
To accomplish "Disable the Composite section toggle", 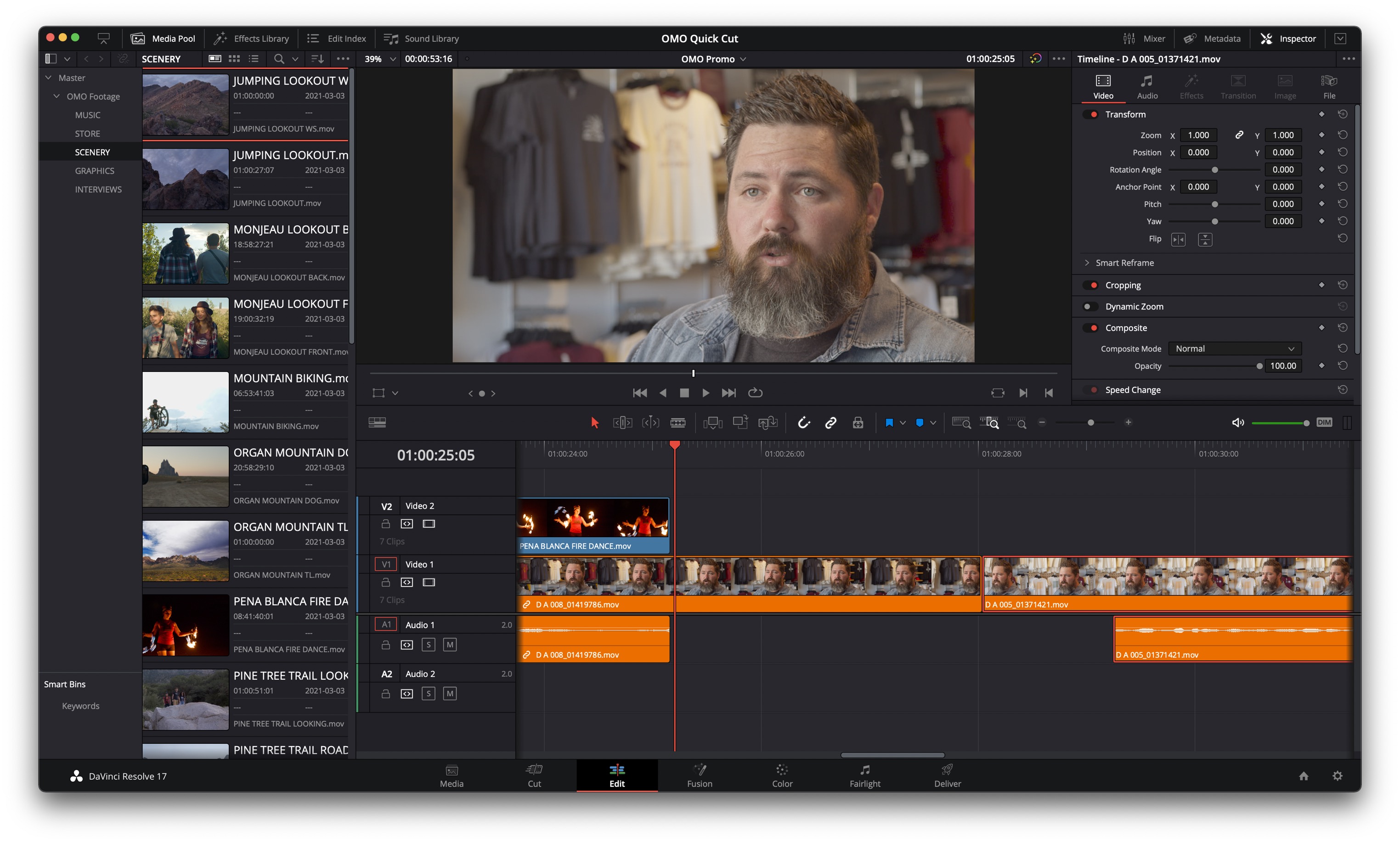I will point(1090,328).
